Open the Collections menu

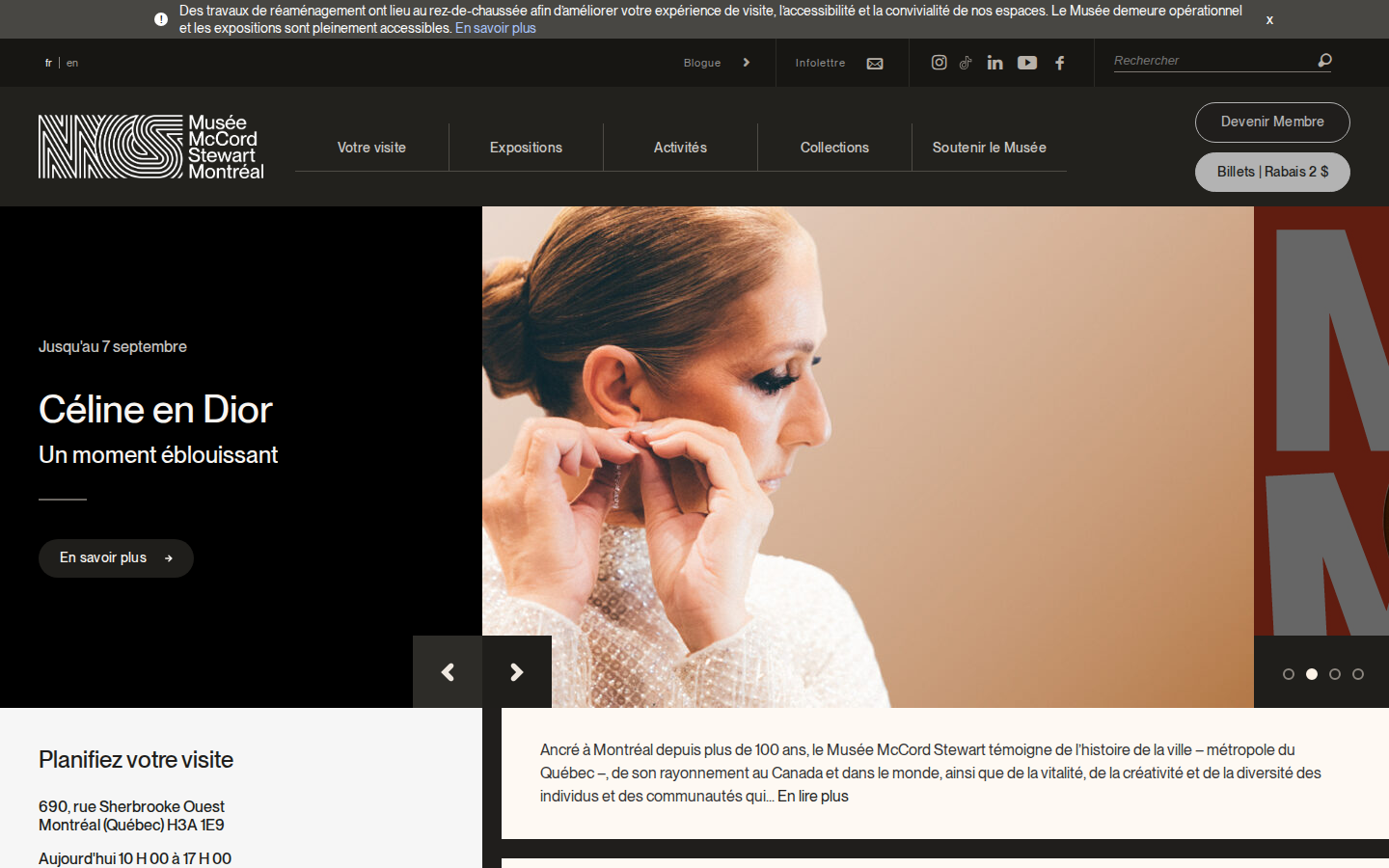(834, 148)
